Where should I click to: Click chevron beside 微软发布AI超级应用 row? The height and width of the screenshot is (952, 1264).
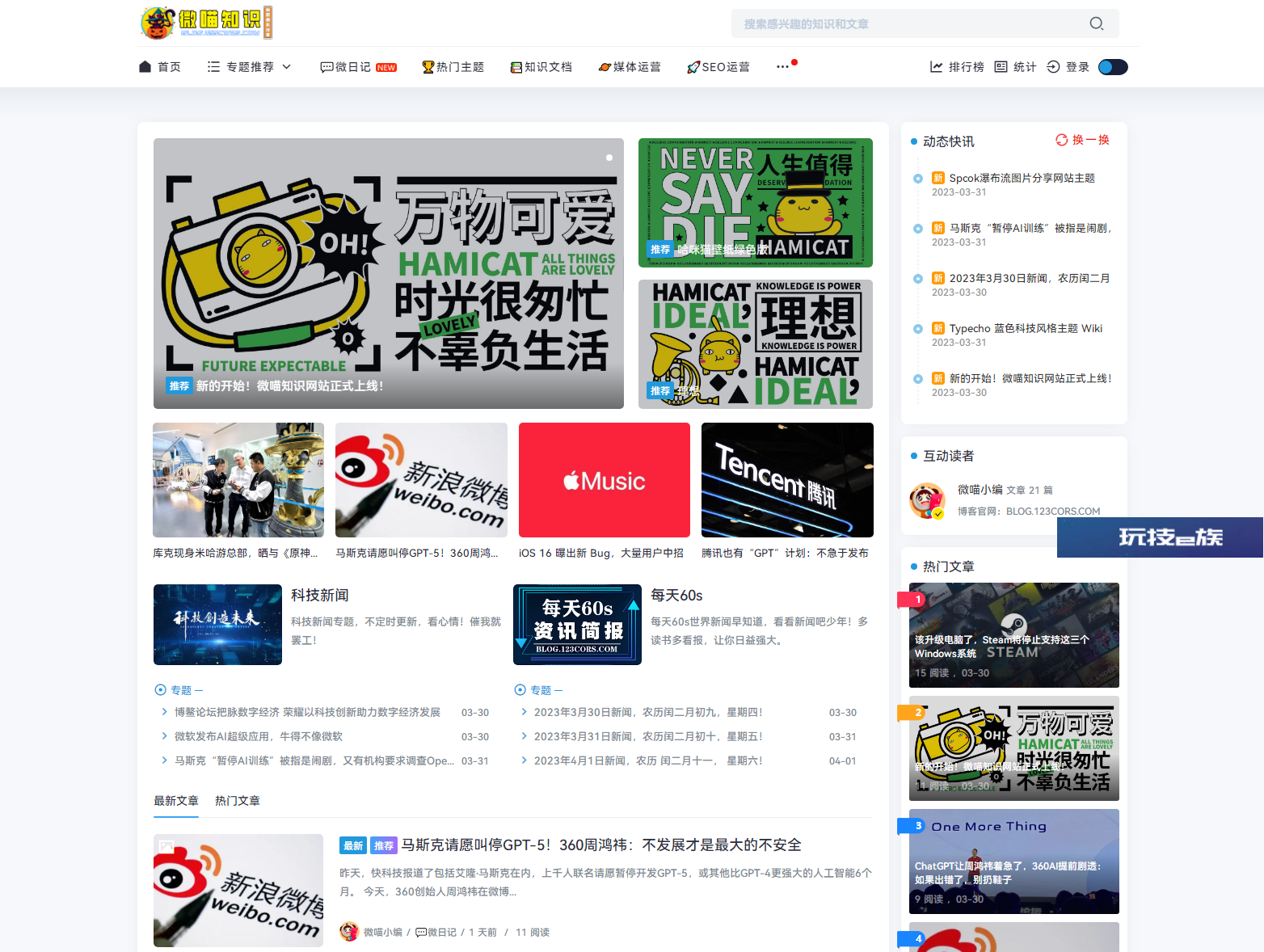(x=164, y=736)
